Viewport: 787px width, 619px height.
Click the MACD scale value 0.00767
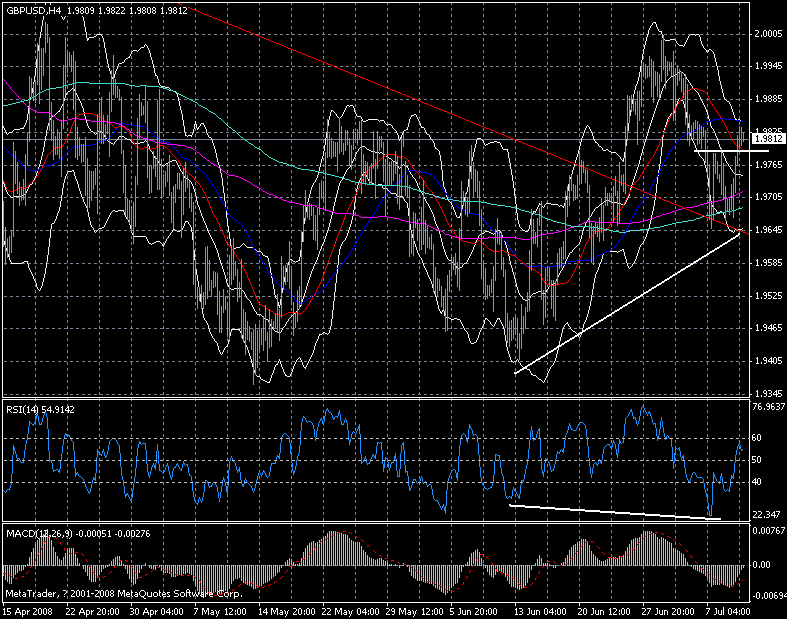768,531
